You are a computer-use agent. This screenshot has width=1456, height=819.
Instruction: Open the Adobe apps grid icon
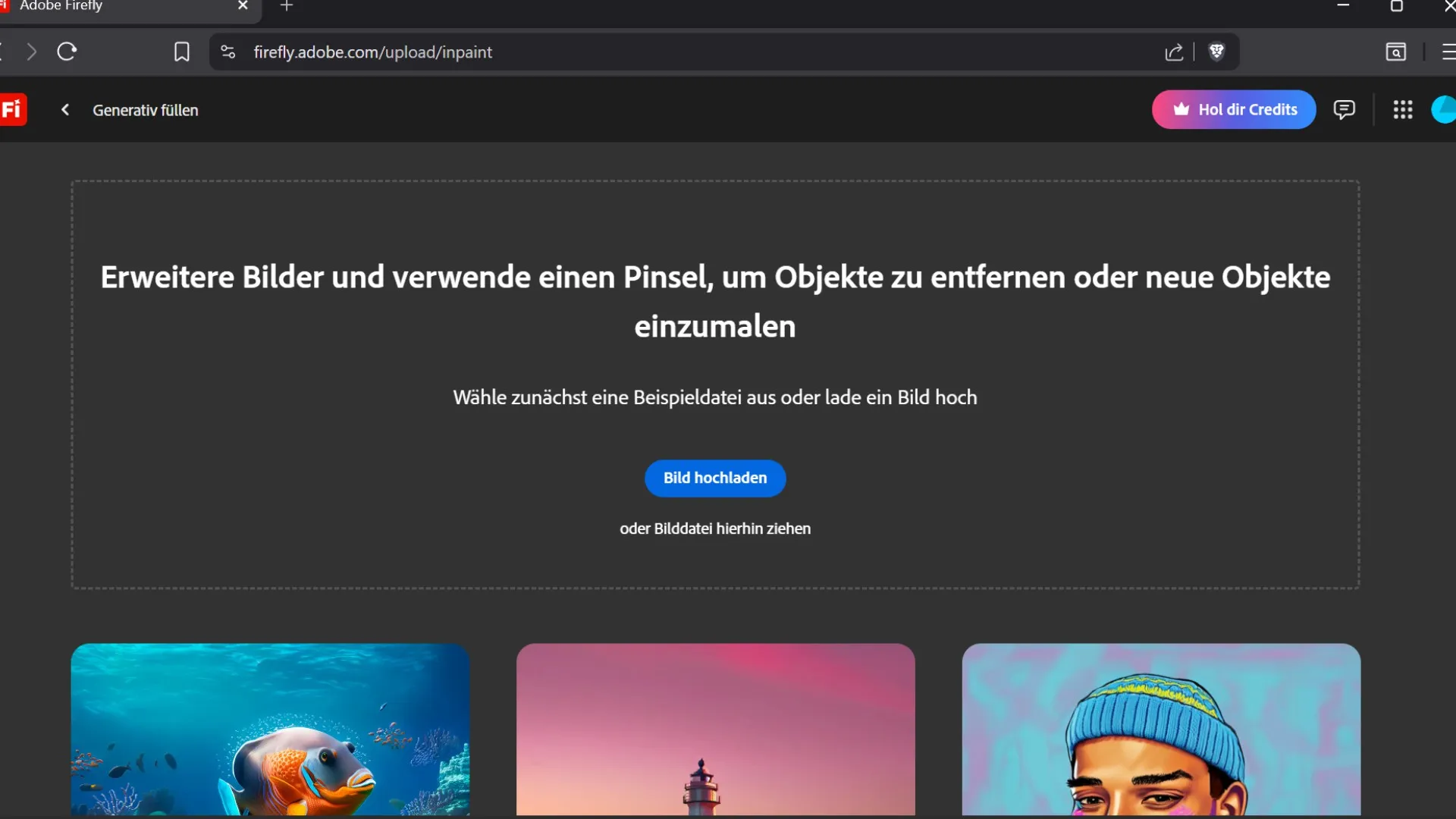(1402, 110)
